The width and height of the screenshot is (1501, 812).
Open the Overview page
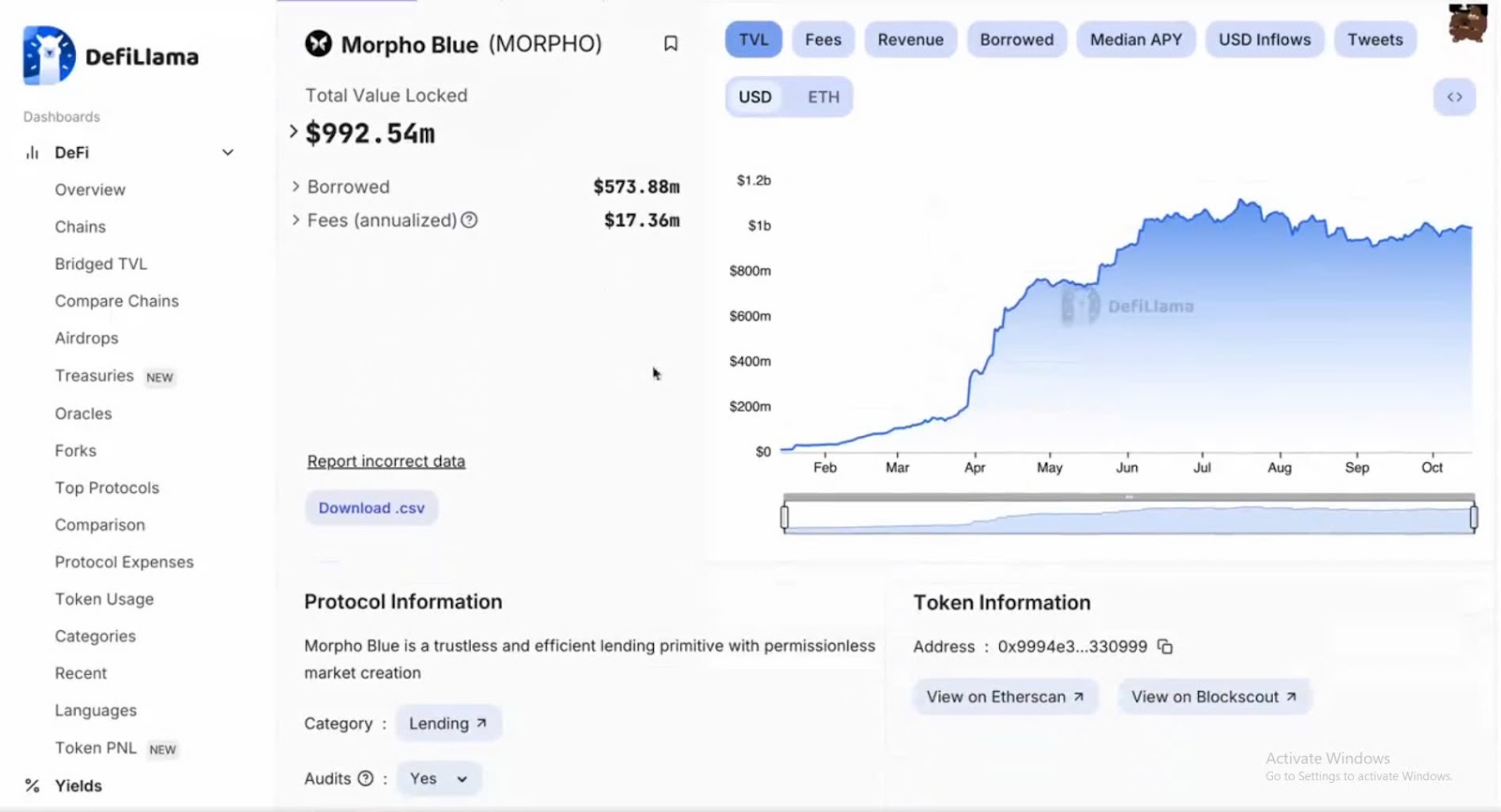click(90, 189)
